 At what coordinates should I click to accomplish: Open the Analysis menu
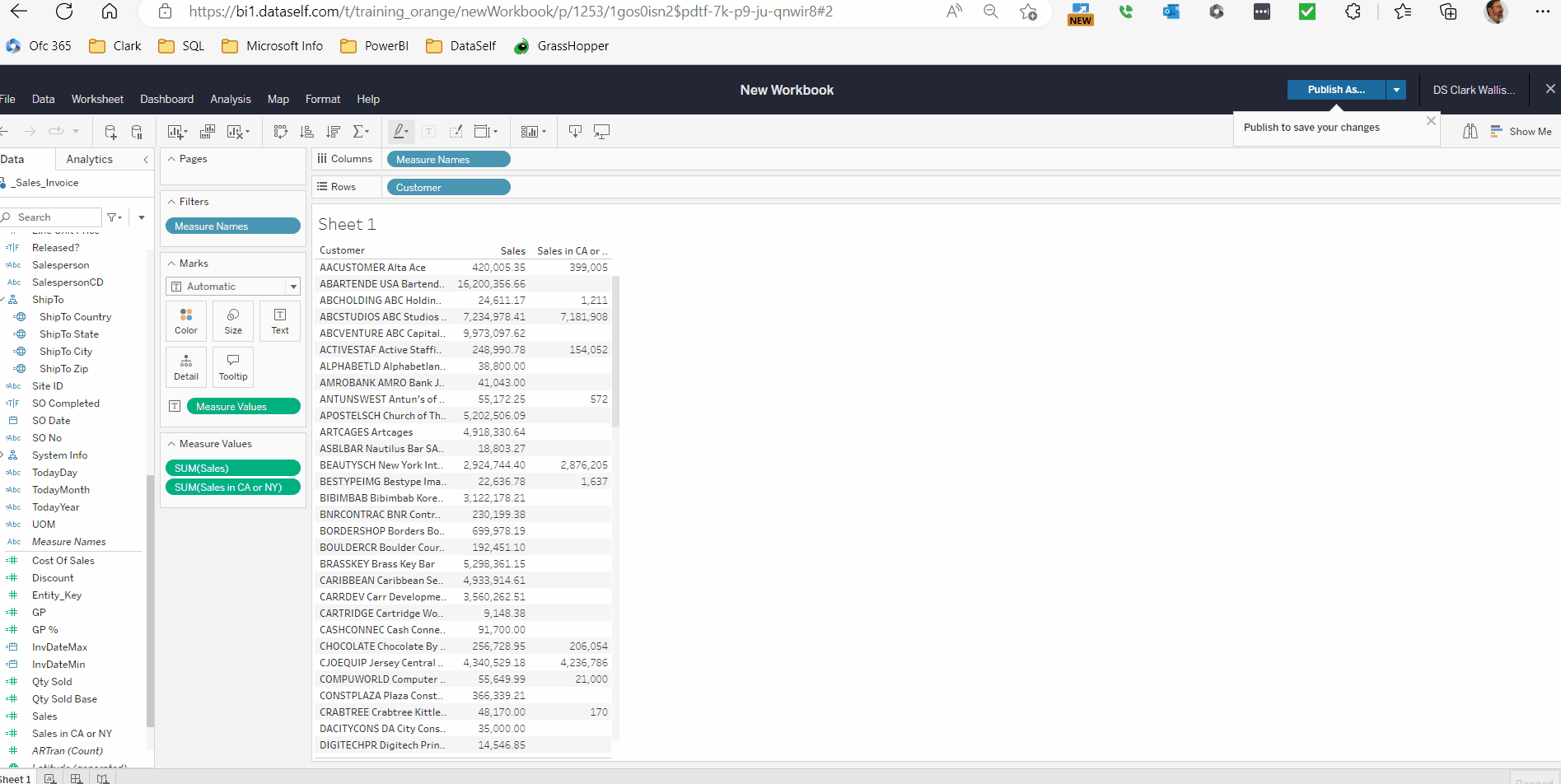tap(231, 99)
